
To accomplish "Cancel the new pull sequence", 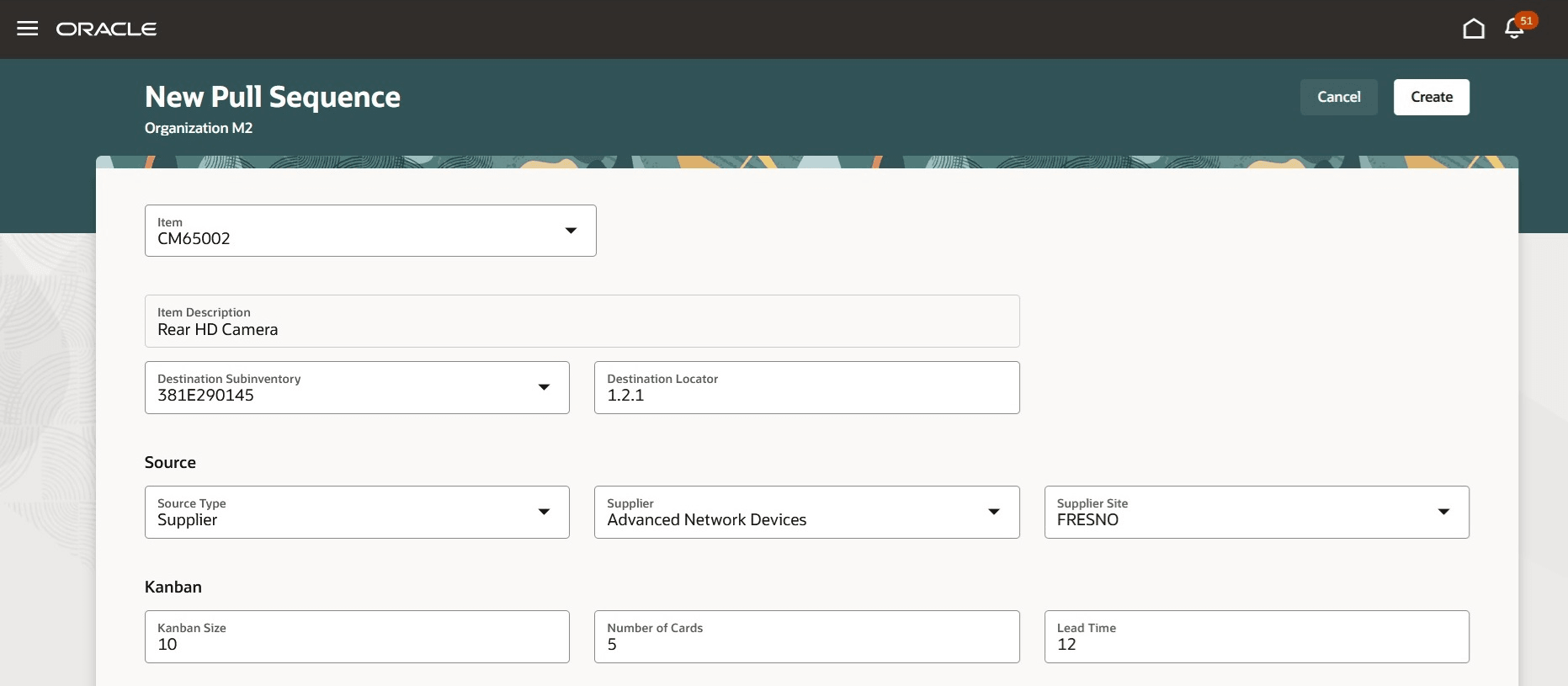I will 1339,97.
